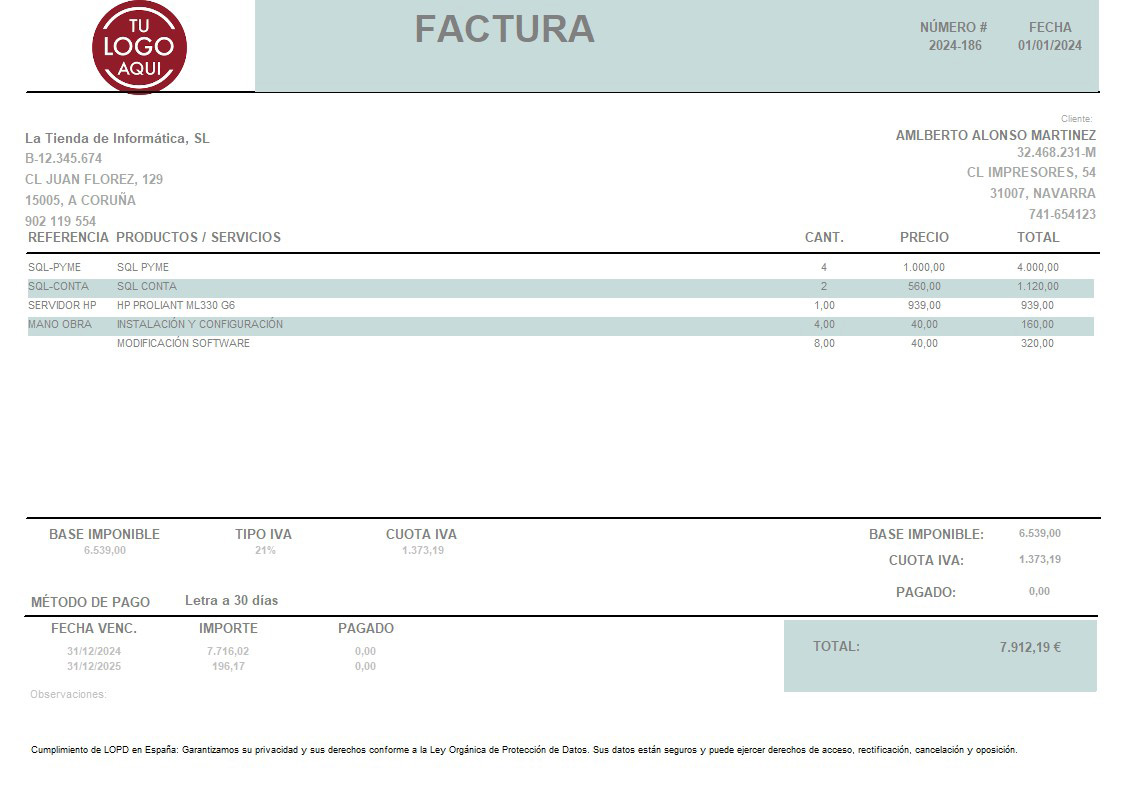The height and width of the screenshot is (795, 1124).
Task: Select the company name La Tienda de Informática, SL
Action: [x=119, y=138]
